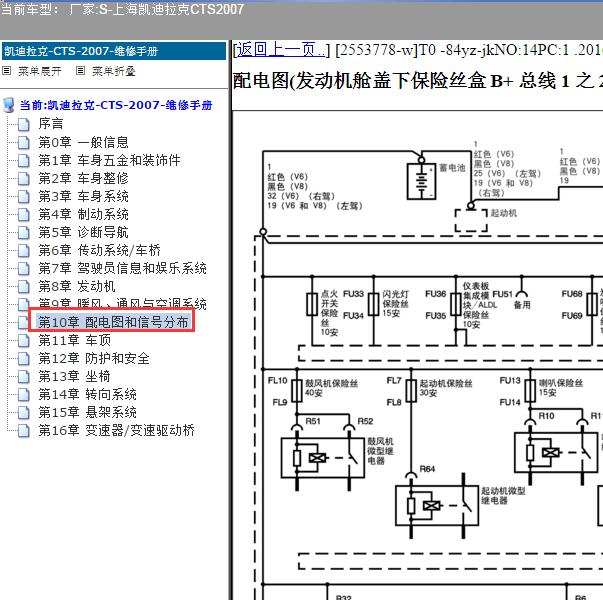603x600 pixels.
Task: Click the page icon beside 第14章
Action: pos(24,395)
